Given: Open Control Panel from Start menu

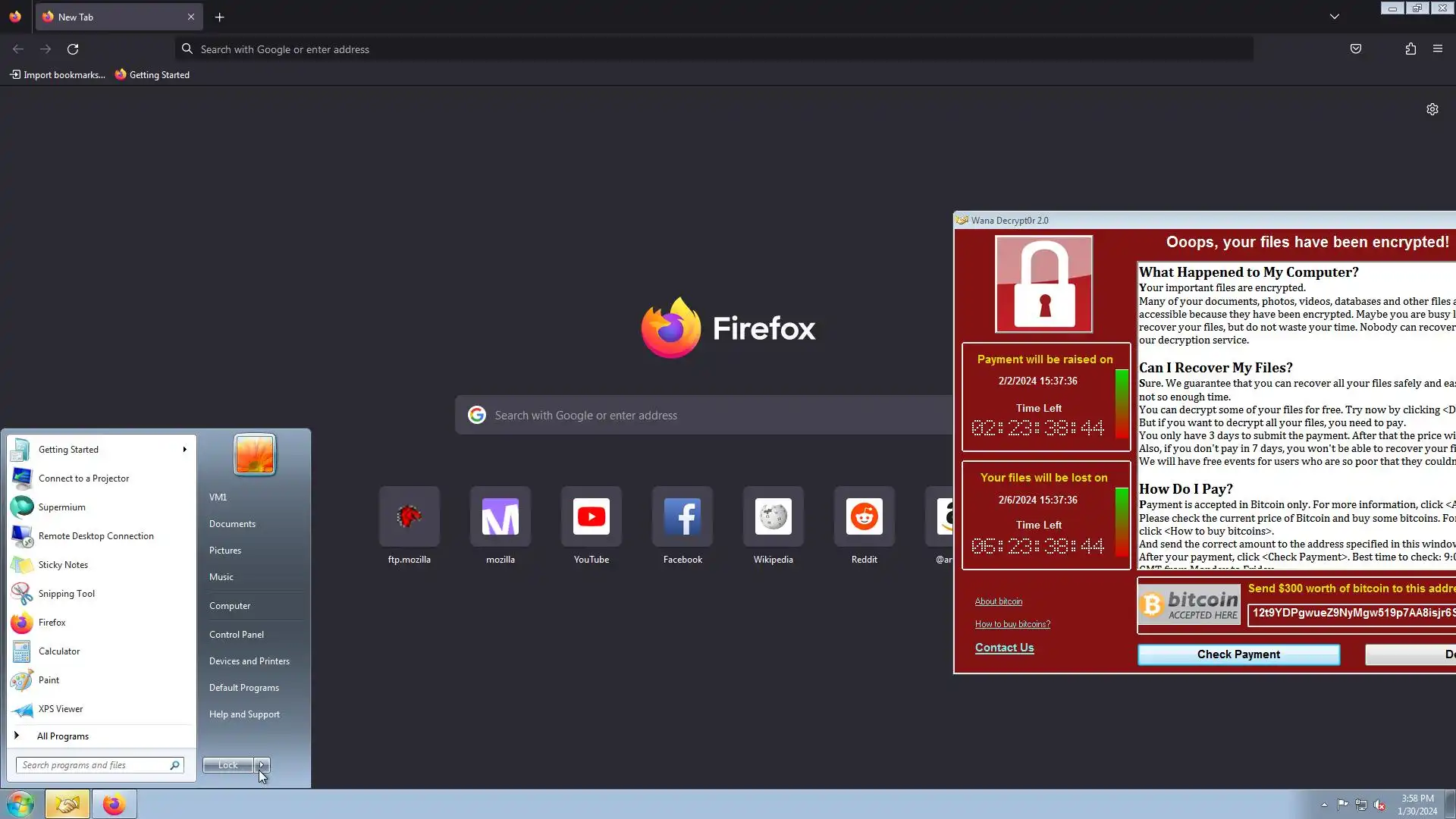Looking at the screenshot, I should [237, 635].
